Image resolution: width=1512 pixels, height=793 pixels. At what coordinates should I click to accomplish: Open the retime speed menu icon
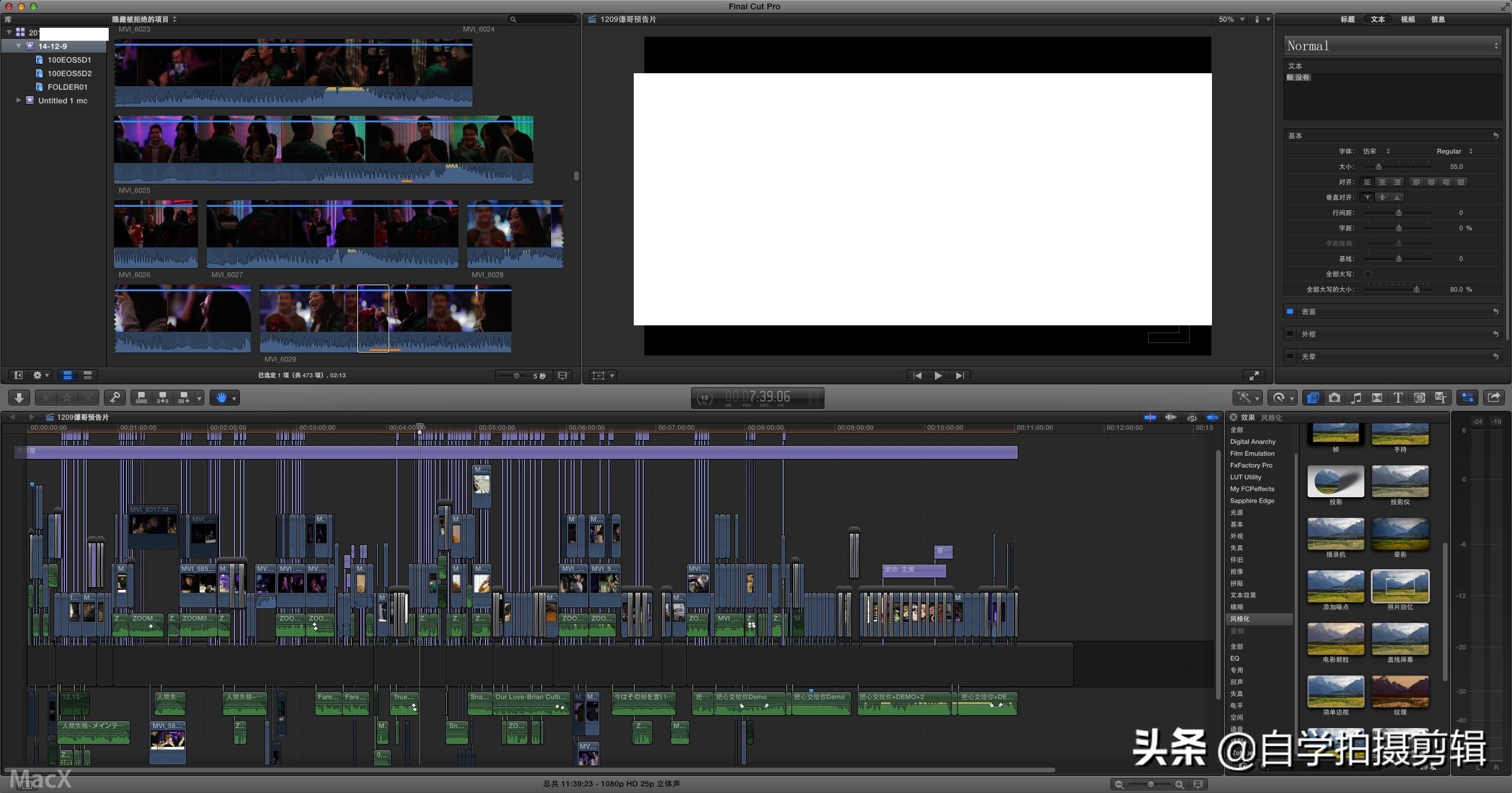pyautogui.click(x=1282, y=398)
